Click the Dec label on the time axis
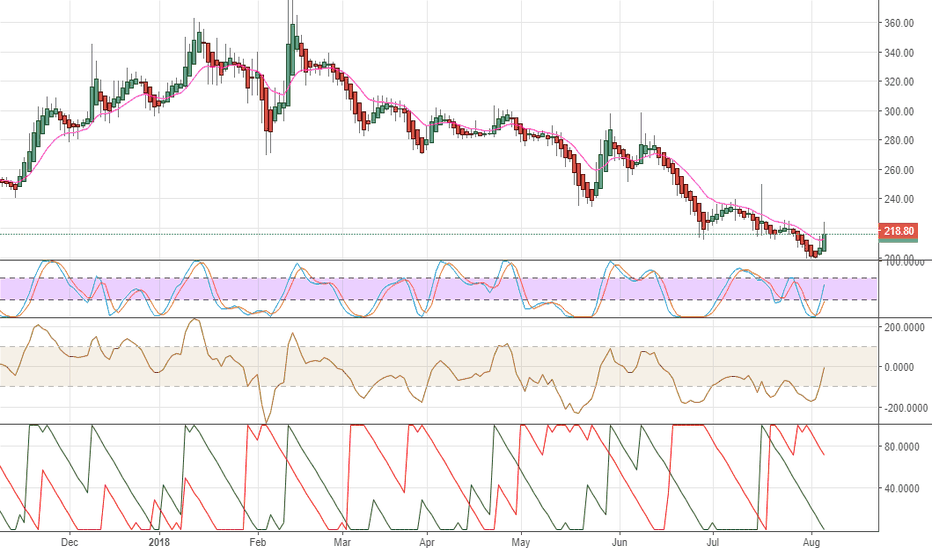 tap(70, 542)
